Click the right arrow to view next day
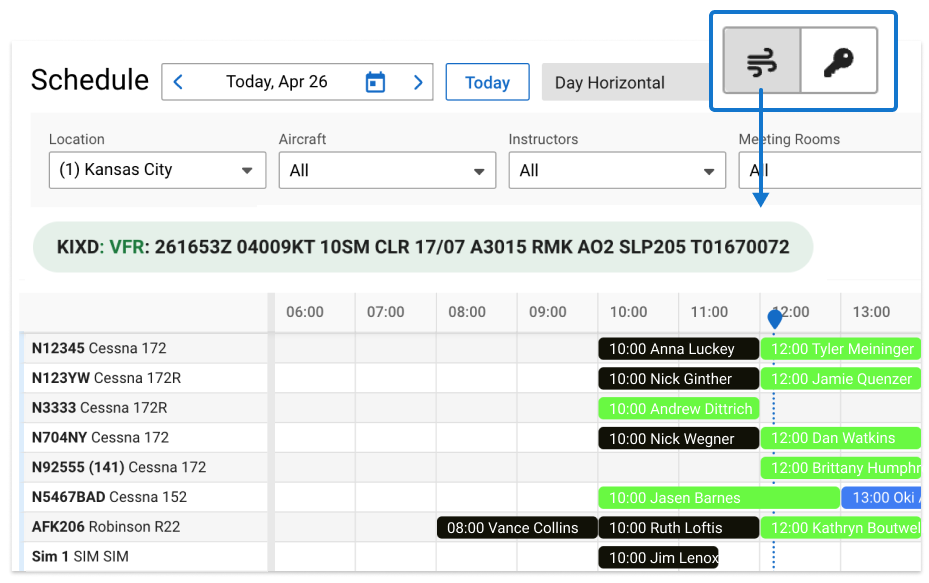Screen dimensions: 929x583 point(418,82)
